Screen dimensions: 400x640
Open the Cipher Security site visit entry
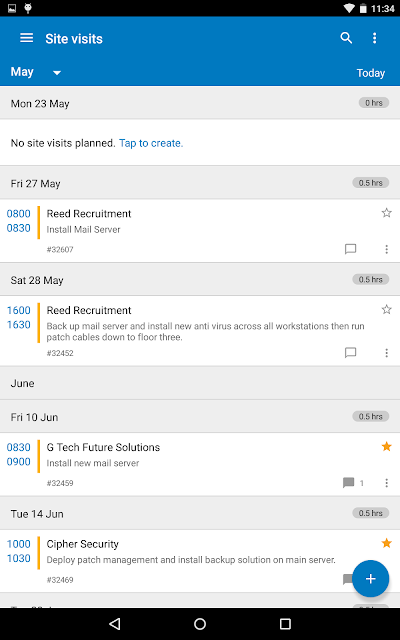pyautogui.click(x=200, y=561)
